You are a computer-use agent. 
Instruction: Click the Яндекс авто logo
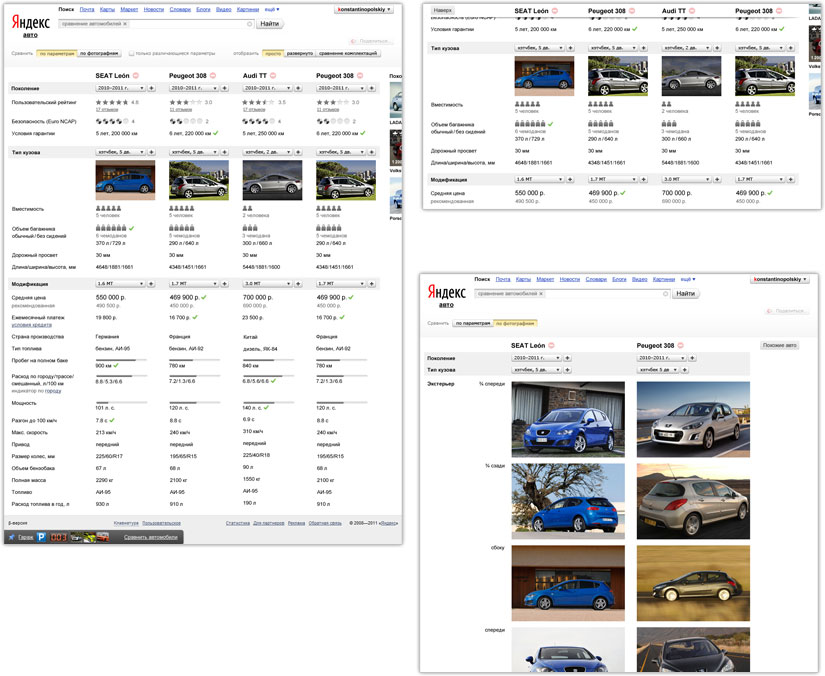pyautogui.click(x=30, y=22)
